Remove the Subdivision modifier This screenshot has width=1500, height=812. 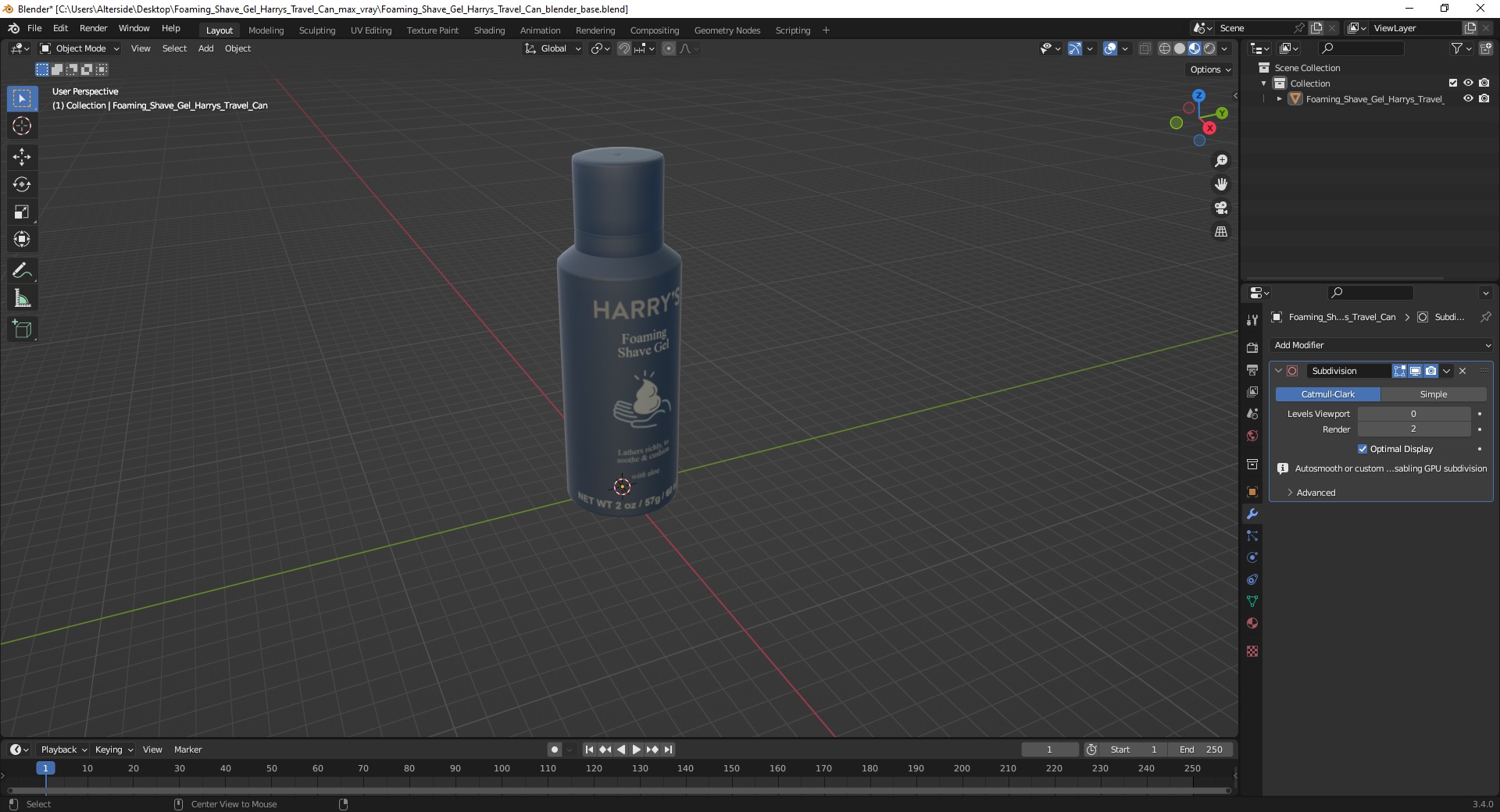(1462, 371)
